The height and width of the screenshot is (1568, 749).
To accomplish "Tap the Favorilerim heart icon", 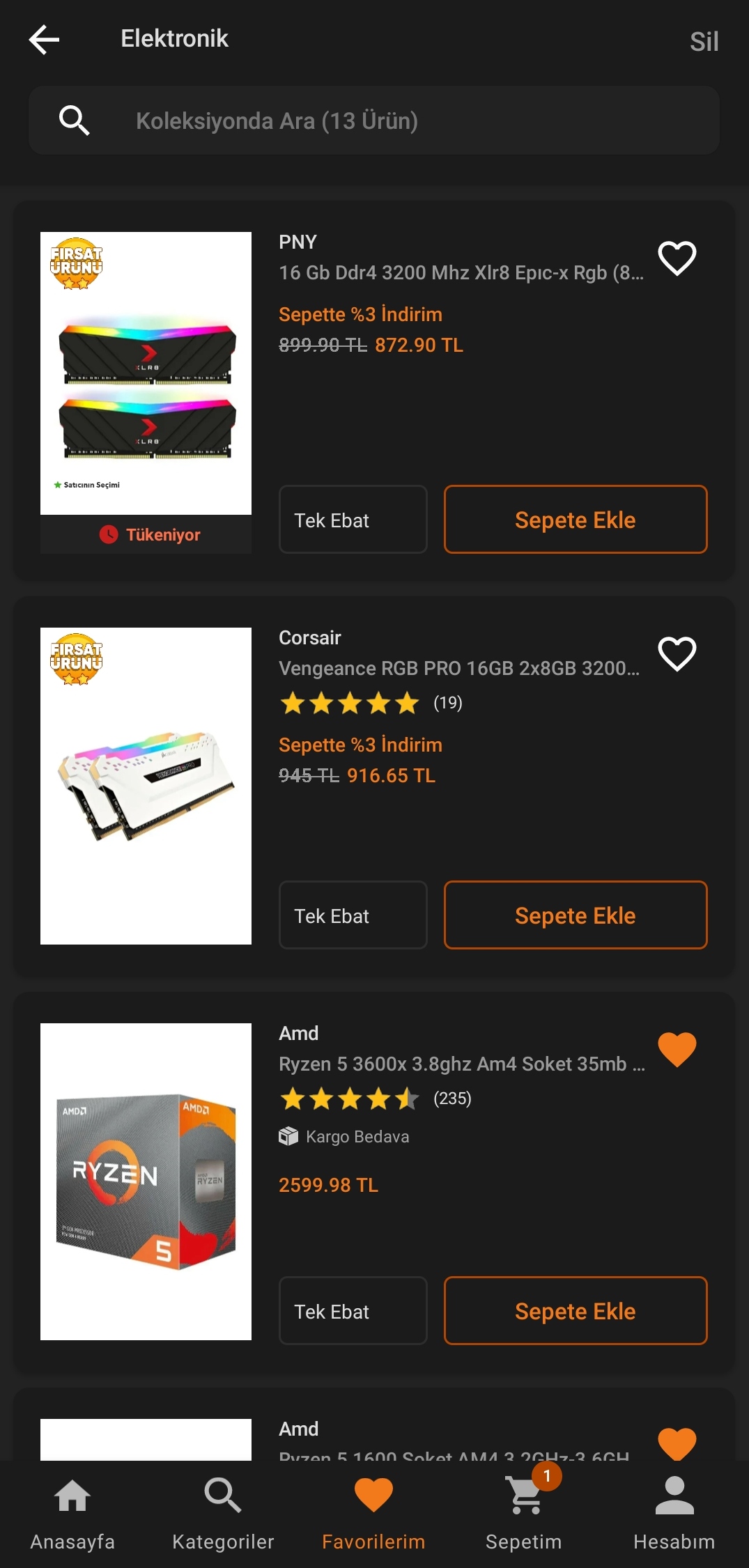I will [373, 1496].
